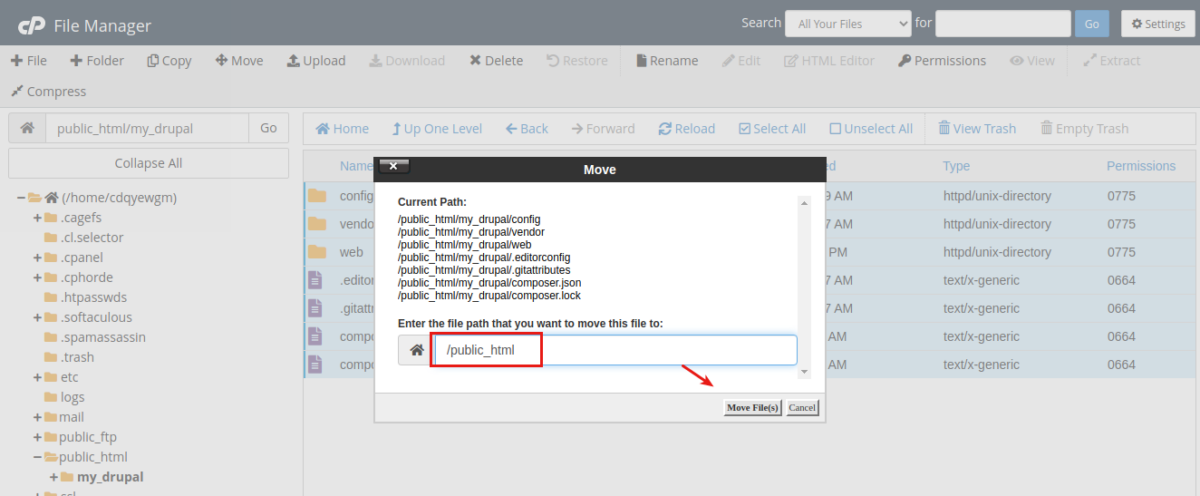Collapse the public_html folder in tree
This screenshot has width=1200, height=496.
37,457
